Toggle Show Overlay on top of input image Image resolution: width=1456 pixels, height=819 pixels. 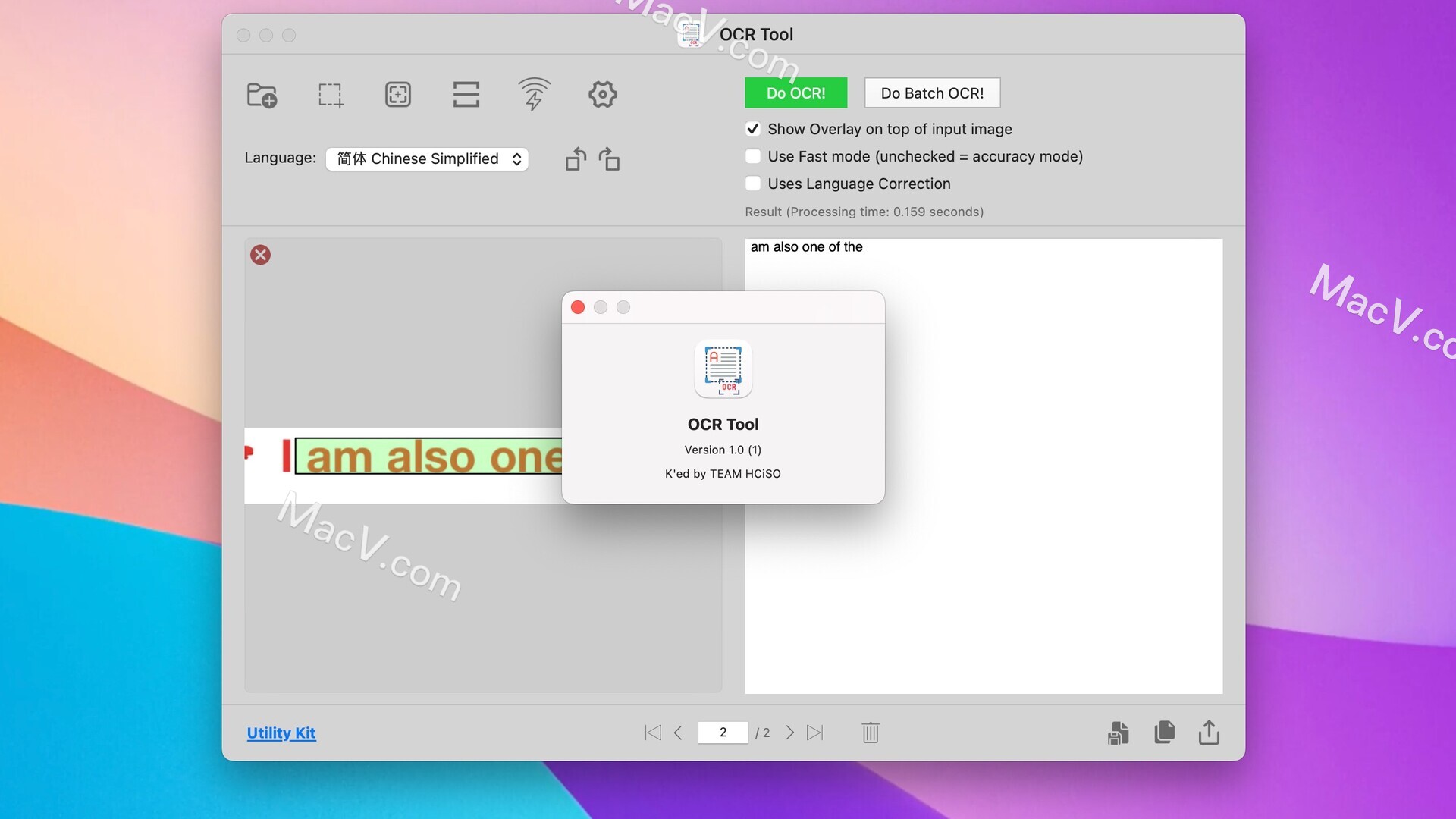point(752,129)
